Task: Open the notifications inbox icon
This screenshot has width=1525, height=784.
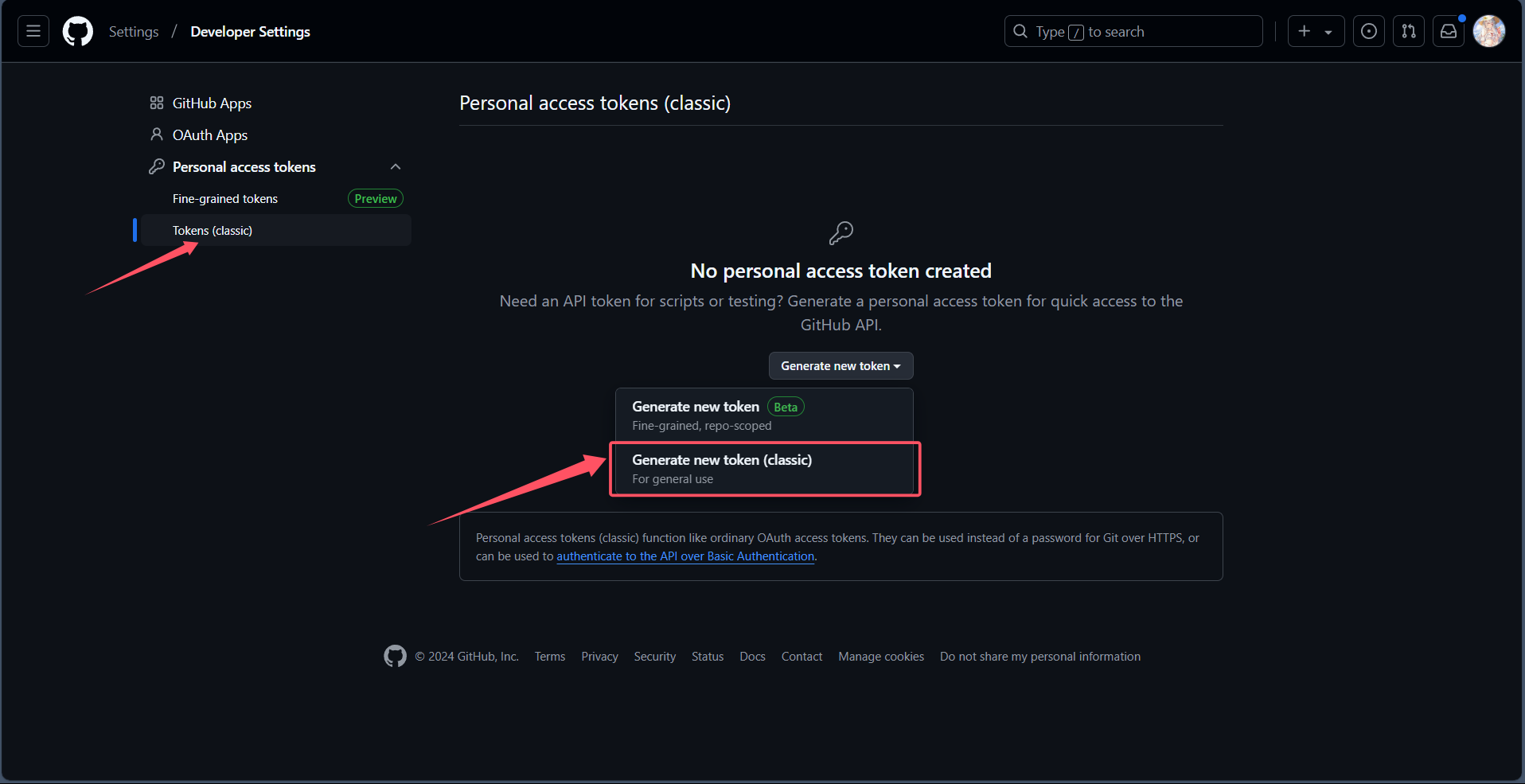Action: (x=1449, y=31)
